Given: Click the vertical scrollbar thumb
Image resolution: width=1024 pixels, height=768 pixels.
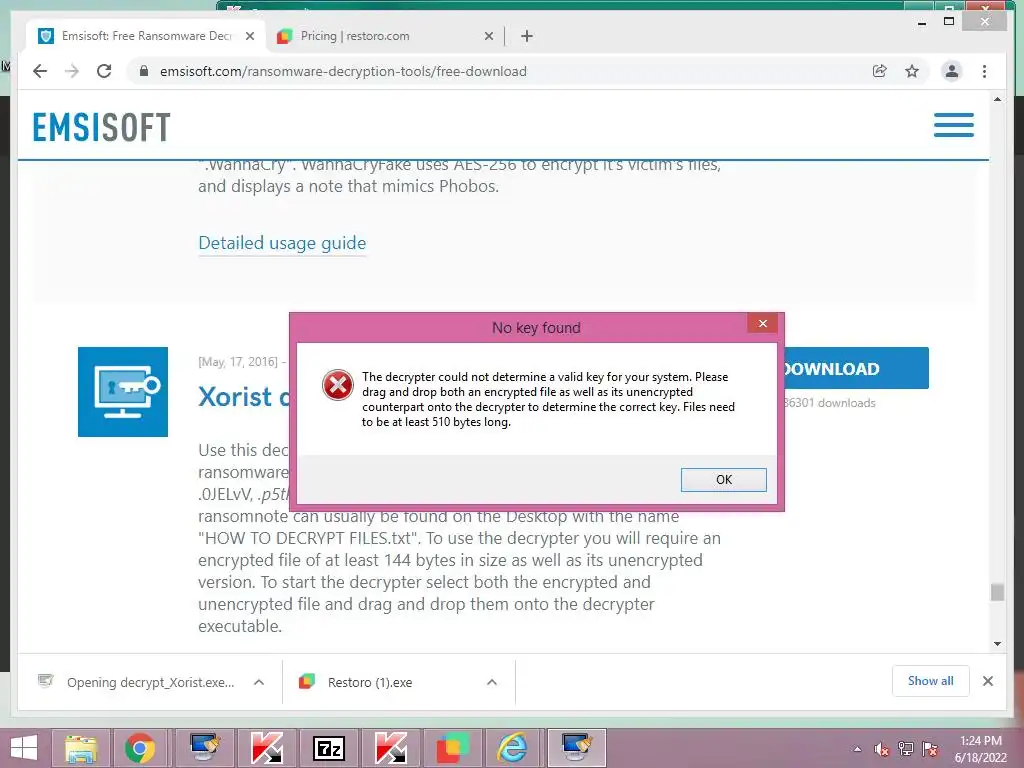Looking at the screenshot, I should coord(997,592).
